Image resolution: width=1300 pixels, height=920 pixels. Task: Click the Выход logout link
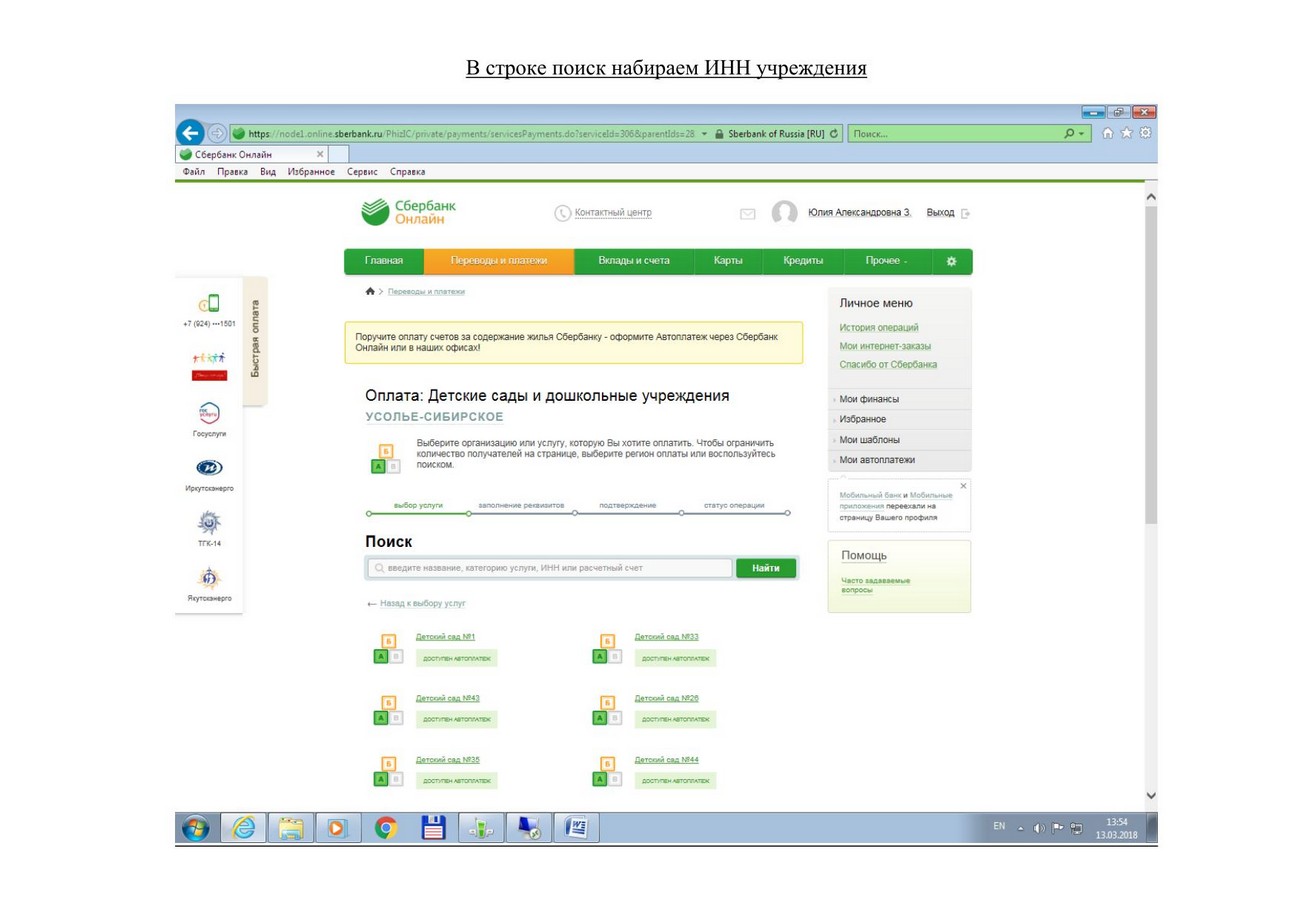click(x=941, y=213)
